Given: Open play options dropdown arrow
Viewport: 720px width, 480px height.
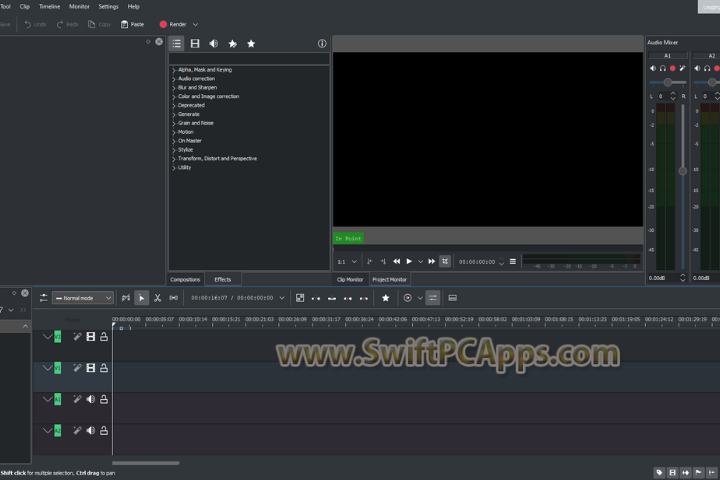Looking at the screenshot, I should [420, 261].
